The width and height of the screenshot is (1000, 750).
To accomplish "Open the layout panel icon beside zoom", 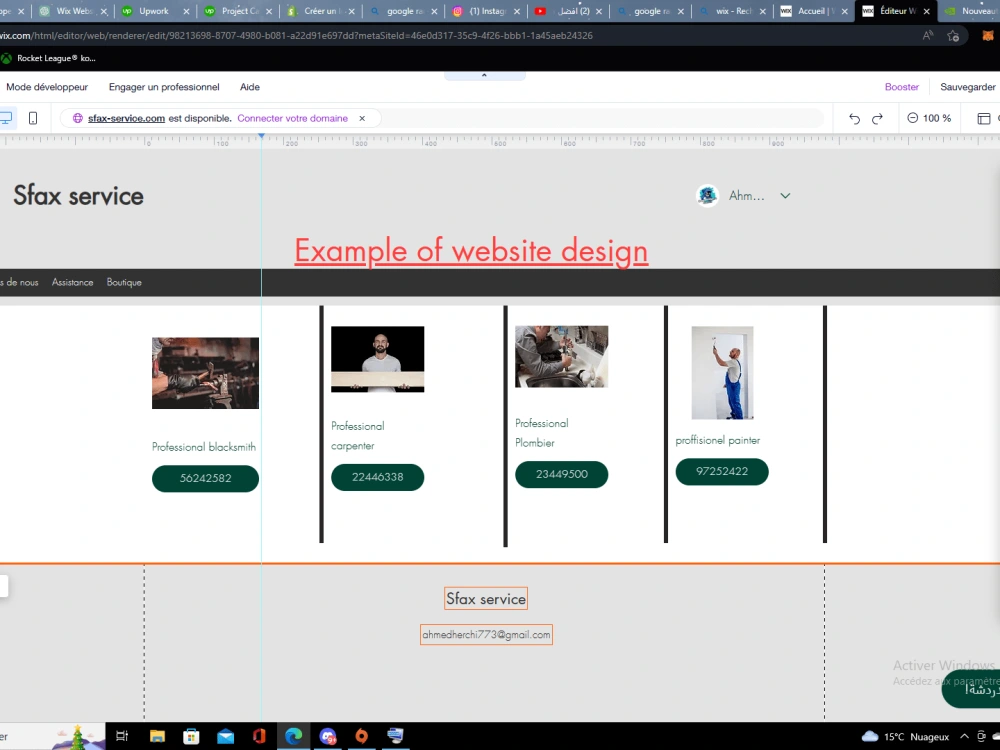I will [984, 119].
